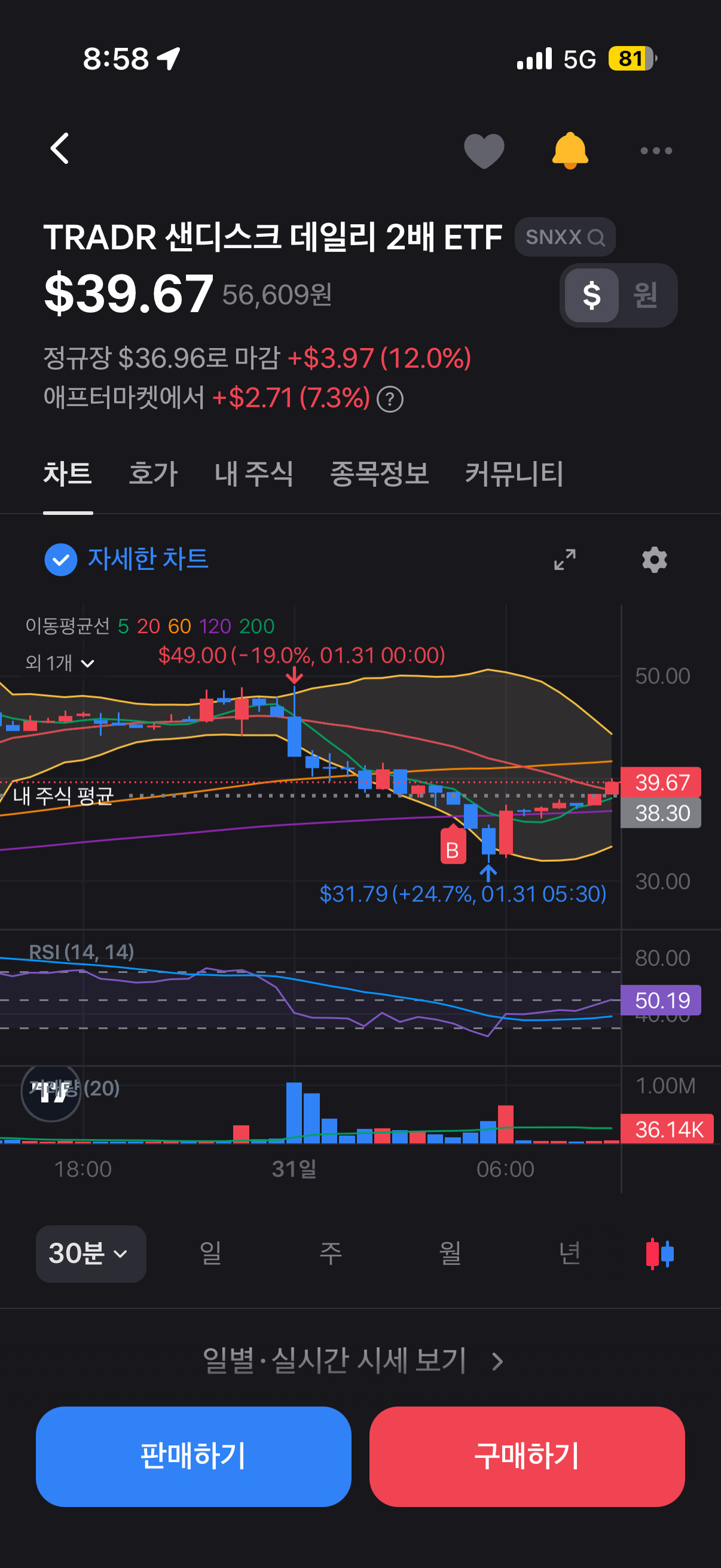The image size is (721, 1568).
Task: Select the 호가 tab
Action: [x=152, y=474]
